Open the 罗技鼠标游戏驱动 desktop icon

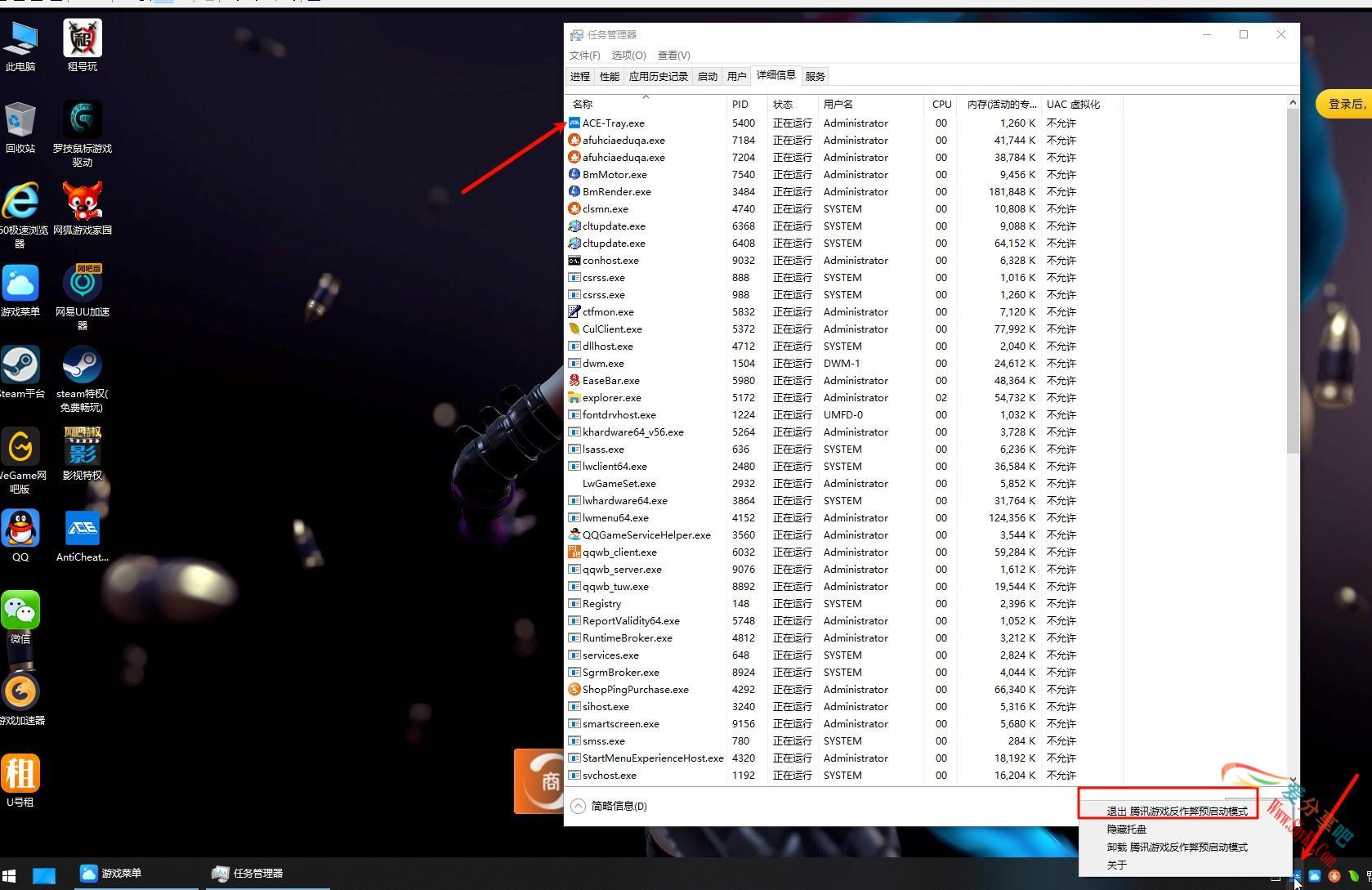coord(82,120)
